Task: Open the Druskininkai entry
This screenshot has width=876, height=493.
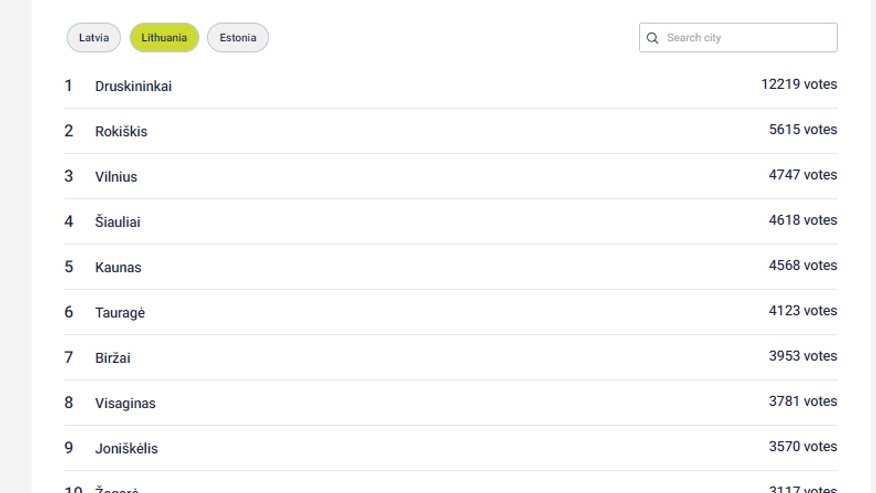Action: pos(133,86)
